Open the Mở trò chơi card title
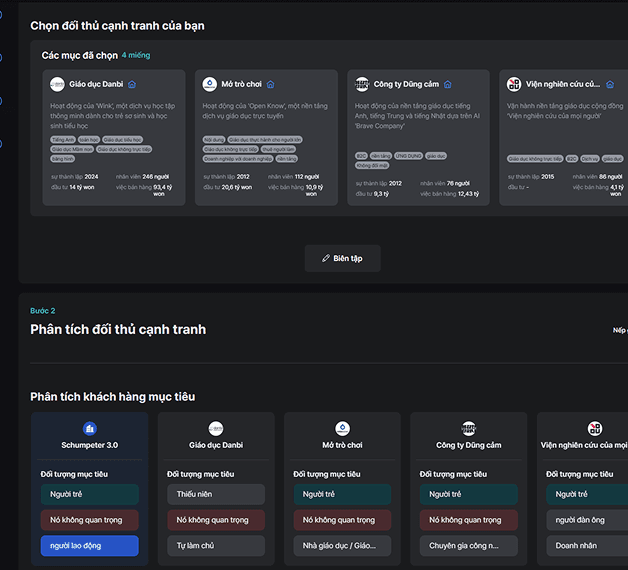Image resolution: width=628 pixels, height=570 pixels. [242, 84]
